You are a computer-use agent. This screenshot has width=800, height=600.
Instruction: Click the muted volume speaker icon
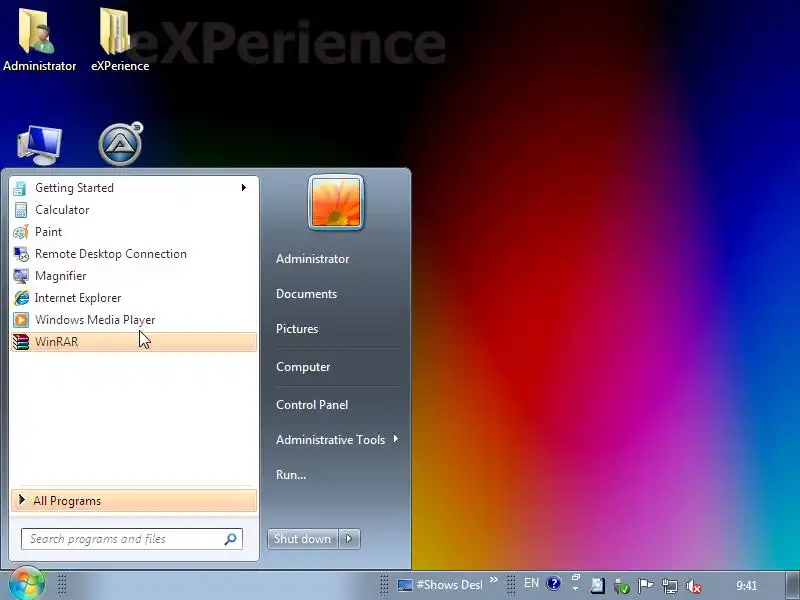[693, 586]
